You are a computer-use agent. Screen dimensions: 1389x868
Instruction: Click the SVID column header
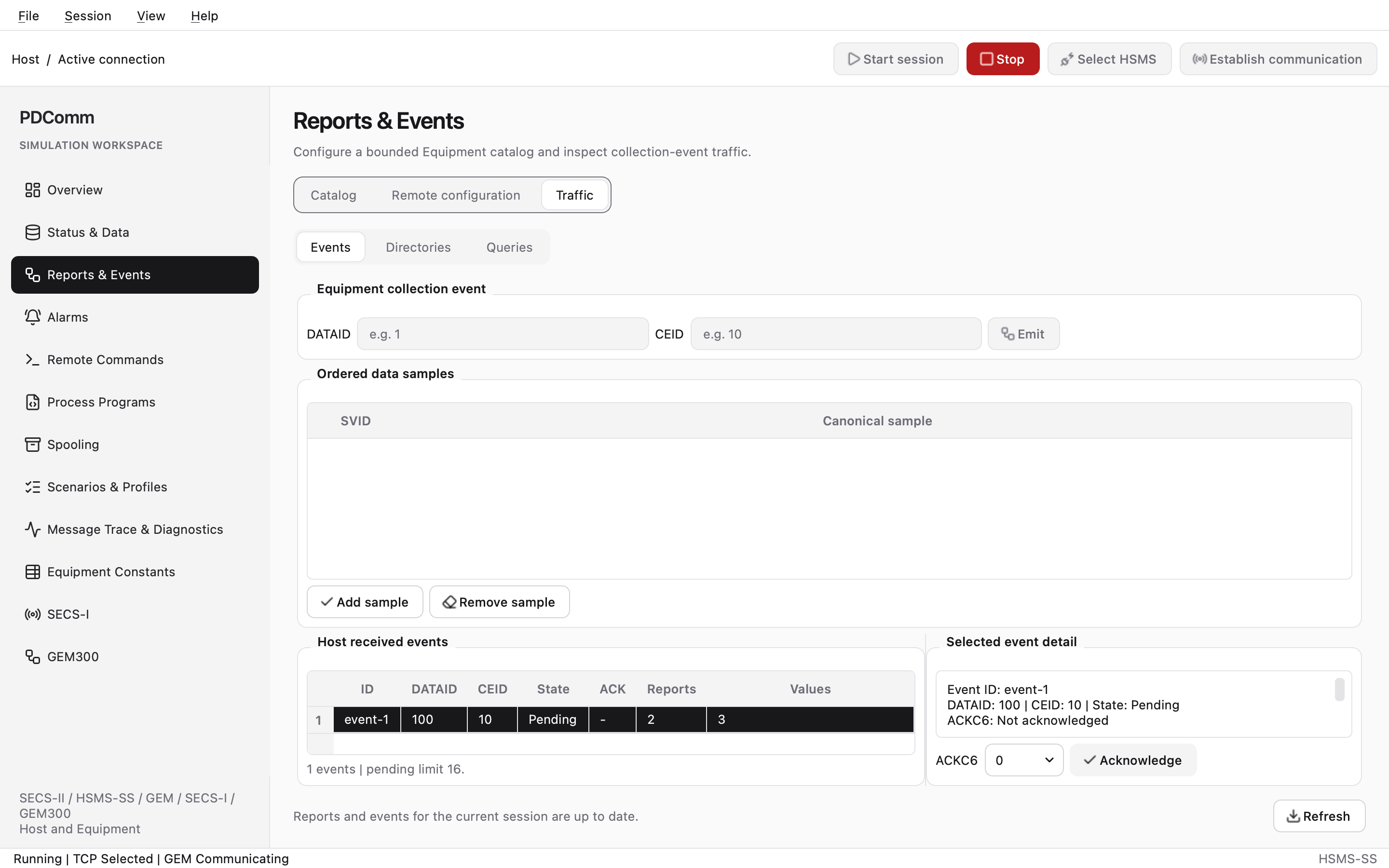[x=355, y=421]
